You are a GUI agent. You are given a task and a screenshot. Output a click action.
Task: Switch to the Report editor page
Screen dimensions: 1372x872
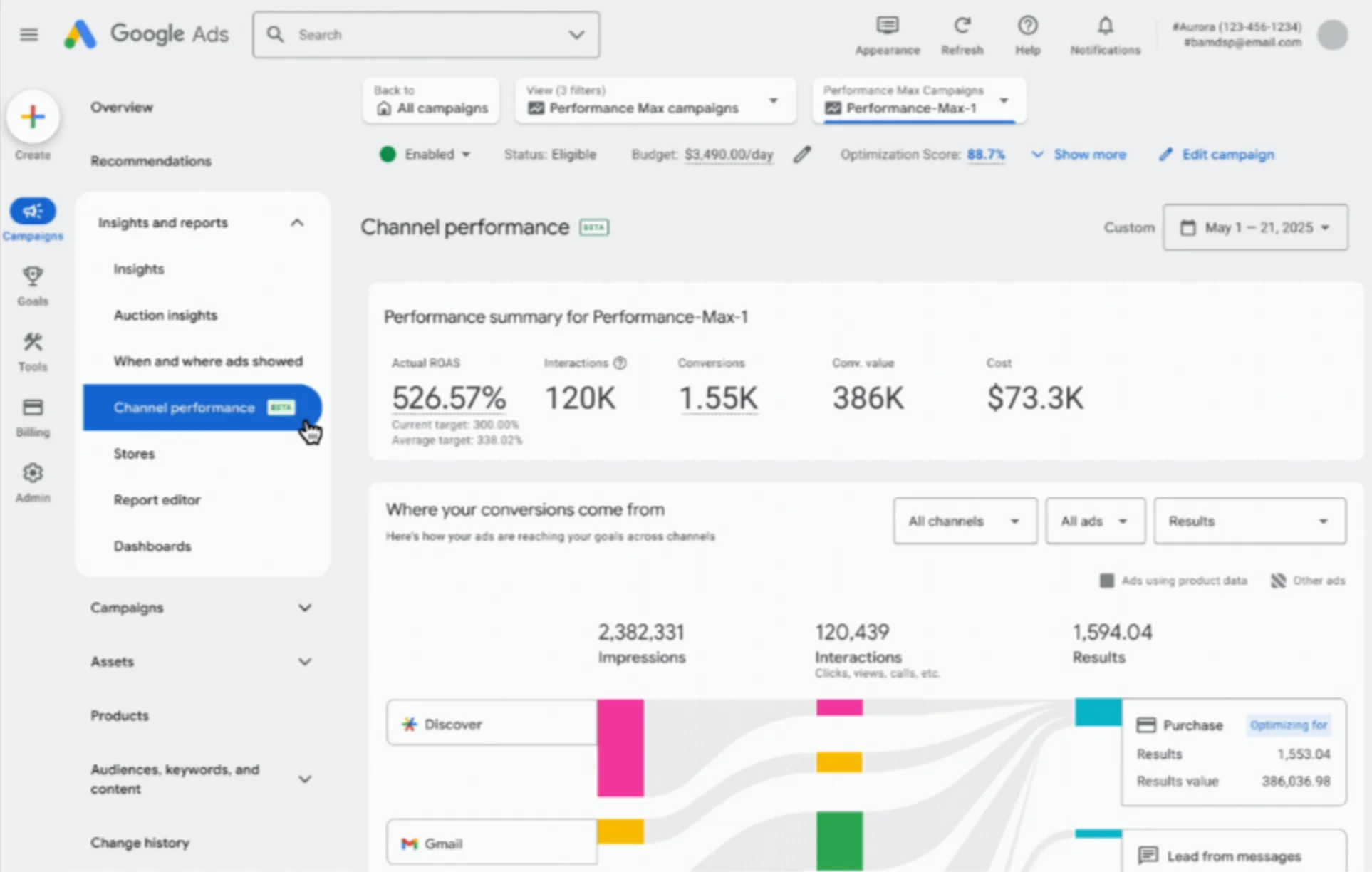click(x=157, y=499)
